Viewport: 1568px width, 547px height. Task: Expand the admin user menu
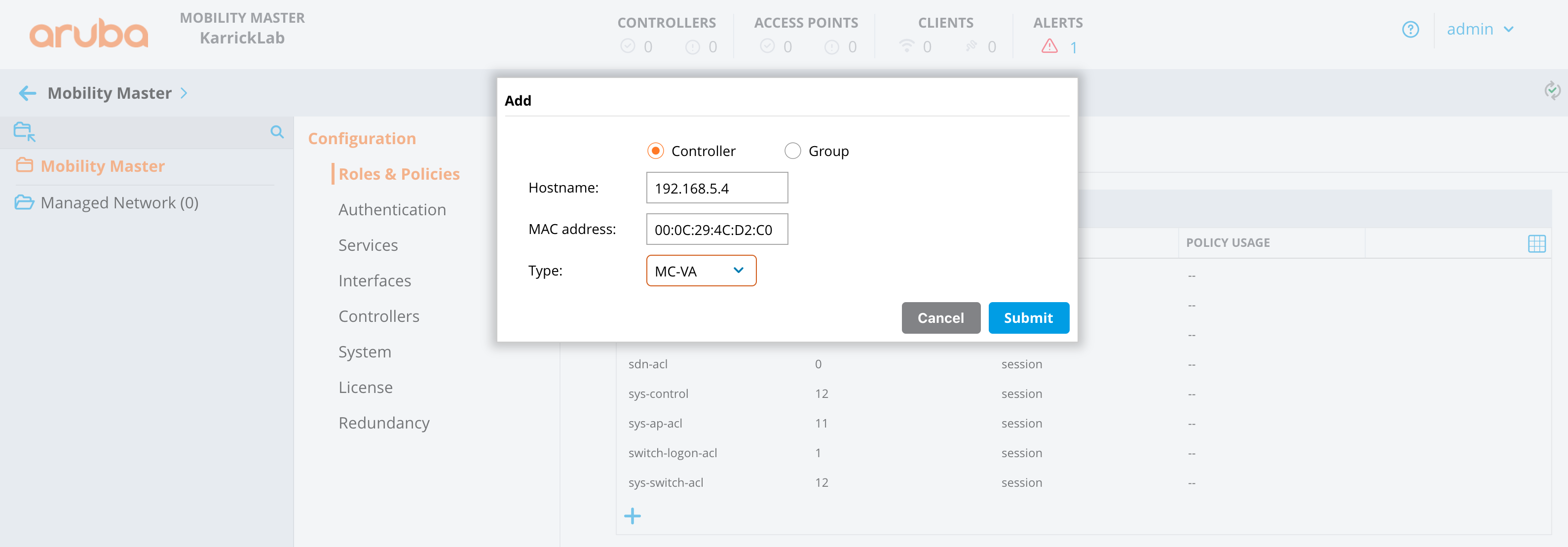coord(1480,29)
